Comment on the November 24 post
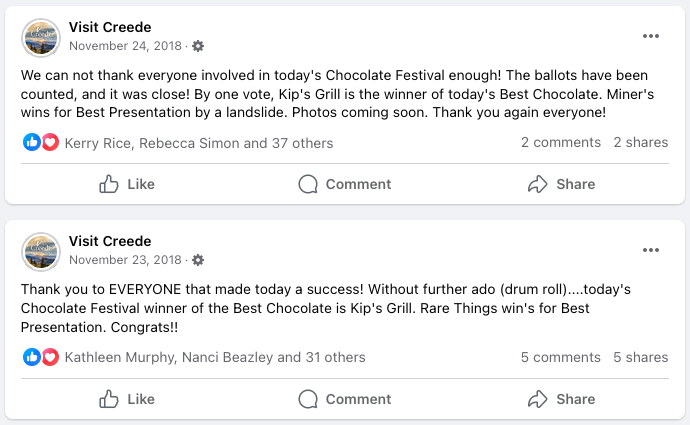The image size is (690, 425). pos(345,184)
